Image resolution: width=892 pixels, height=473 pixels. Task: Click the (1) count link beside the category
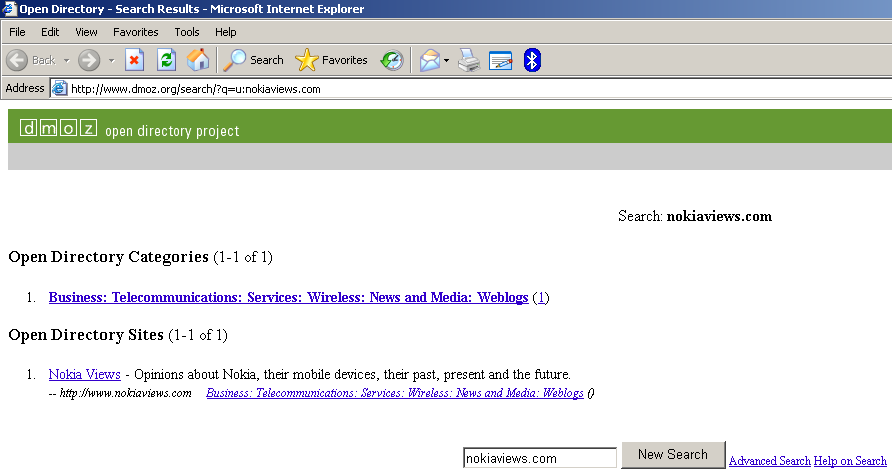tap(541, 297)
